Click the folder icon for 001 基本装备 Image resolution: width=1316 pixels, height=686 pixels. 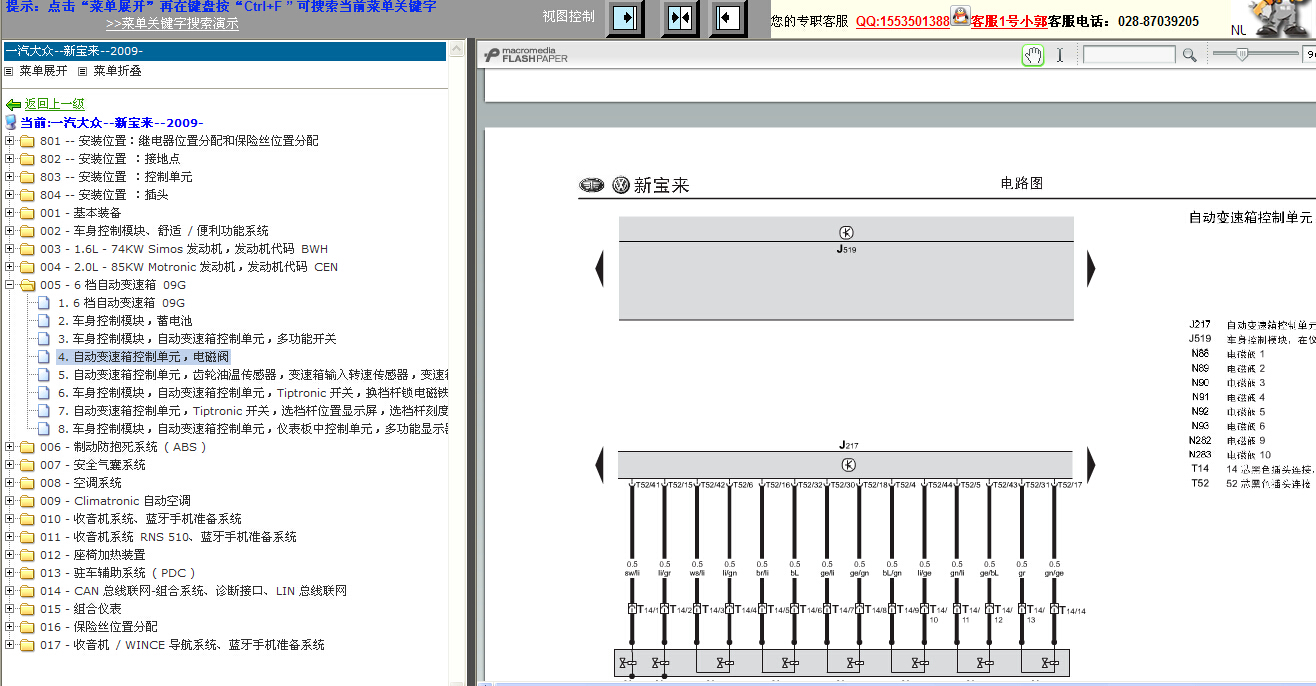(x=27, y=213)
